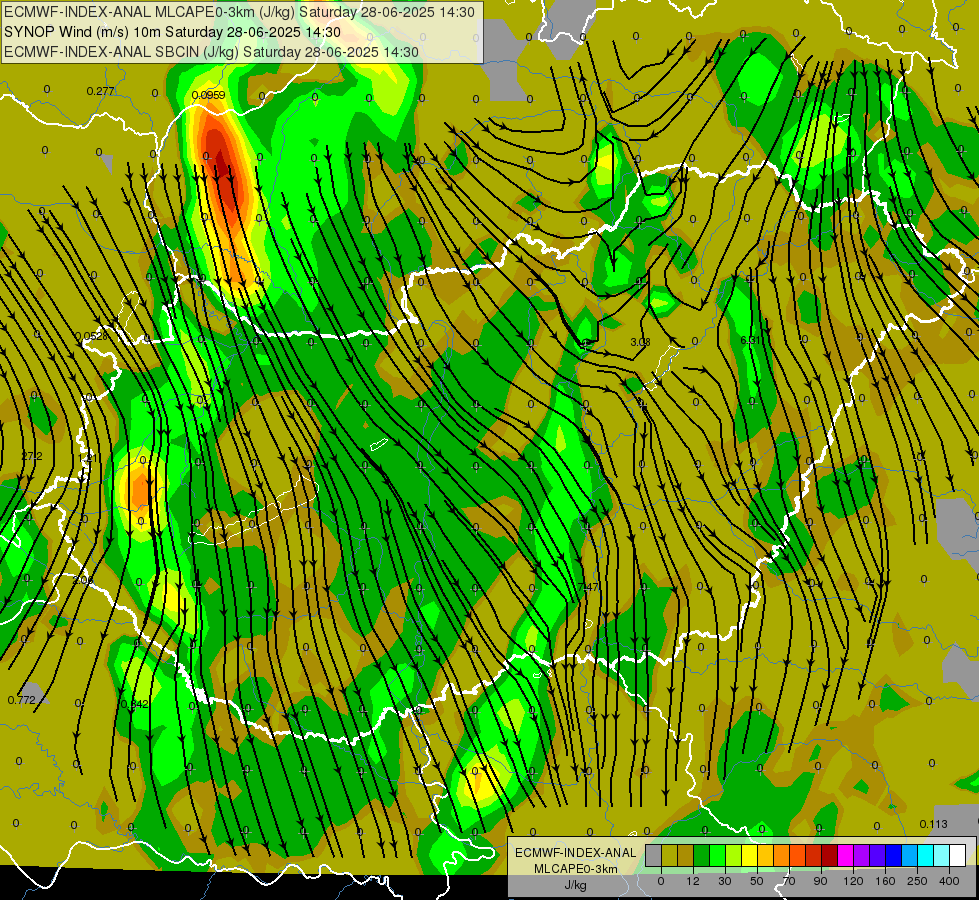This screenshot has height=900, width=979.
Task: Click the map value 7.47
Action: (588, 587)
